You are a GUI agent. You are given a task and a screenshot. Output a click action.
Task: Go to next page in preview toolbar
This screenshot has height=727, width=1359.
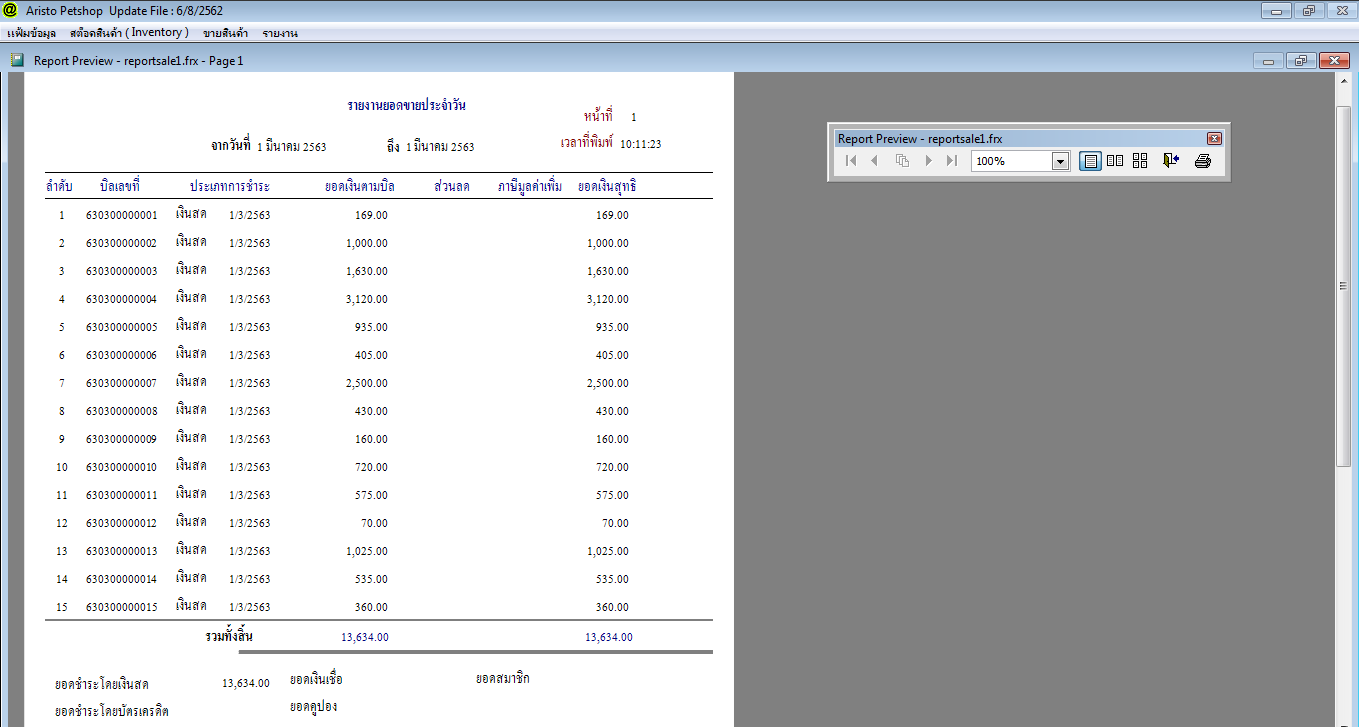929,161
